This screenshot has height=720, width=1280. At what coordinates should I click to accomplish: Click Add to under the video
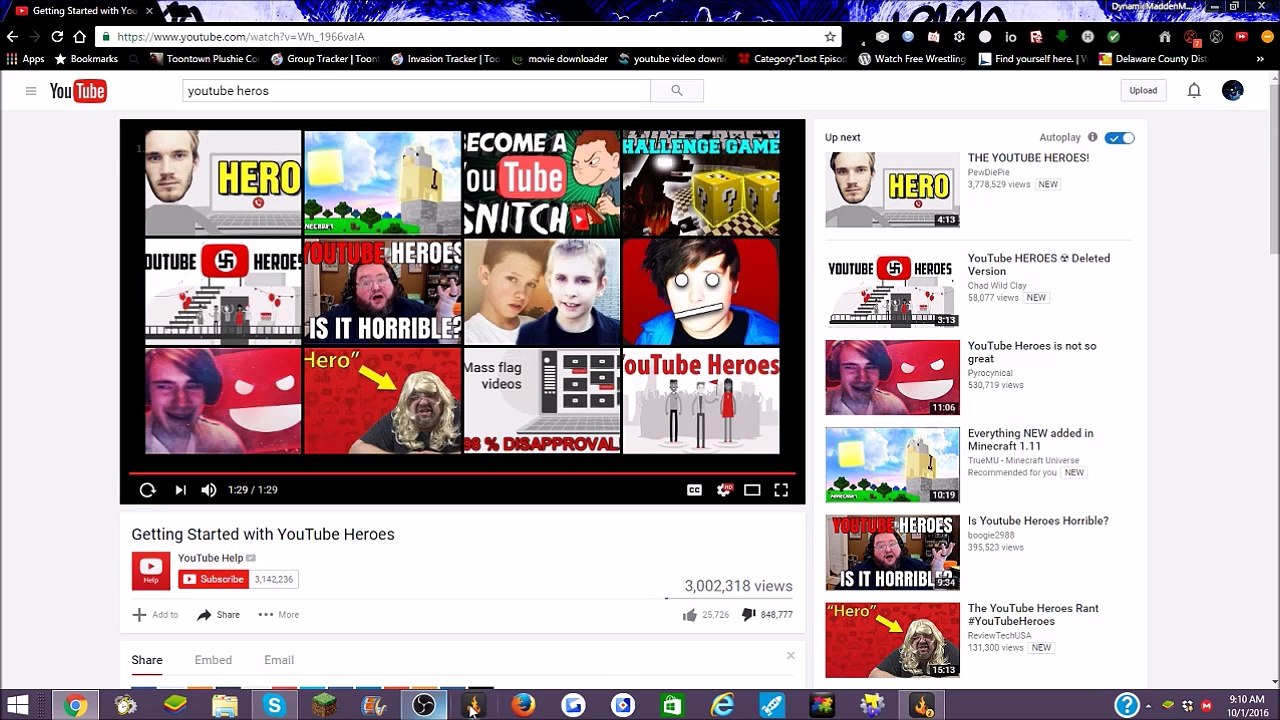(155, 615)
